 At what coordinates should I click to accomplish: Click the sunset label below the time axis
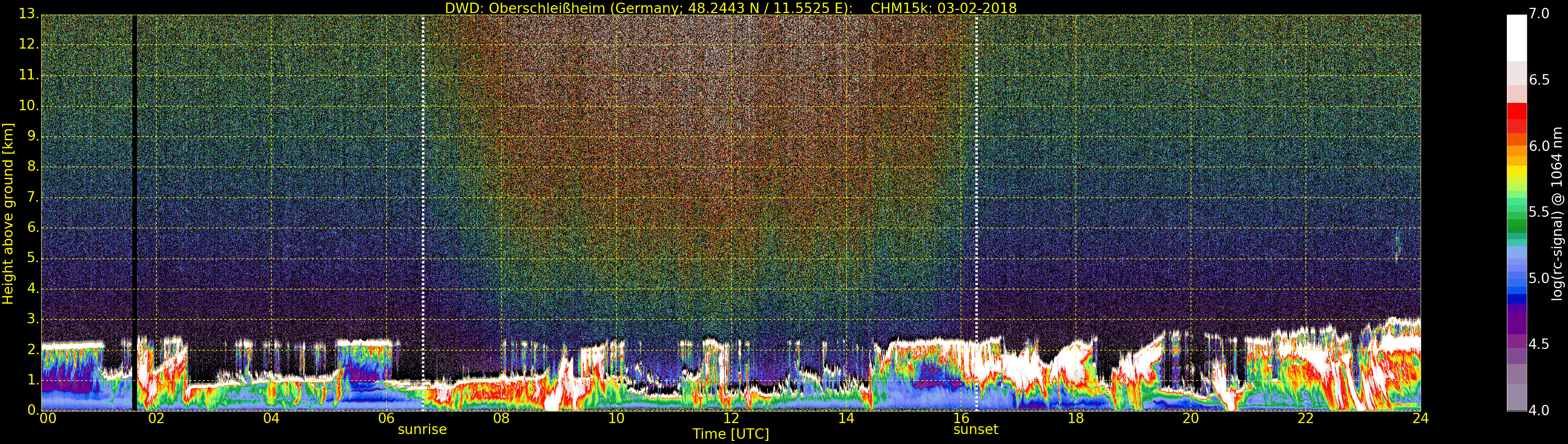click(975, 429)
